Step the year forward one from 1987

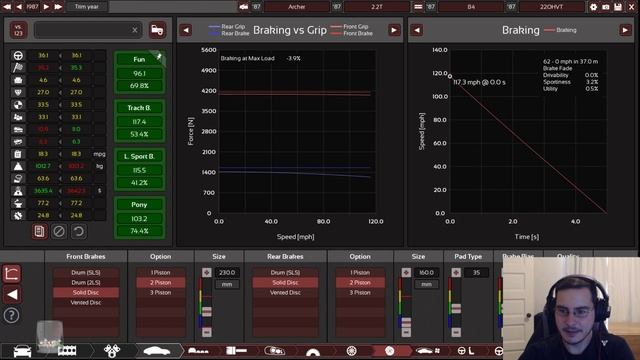pos(46,7)
